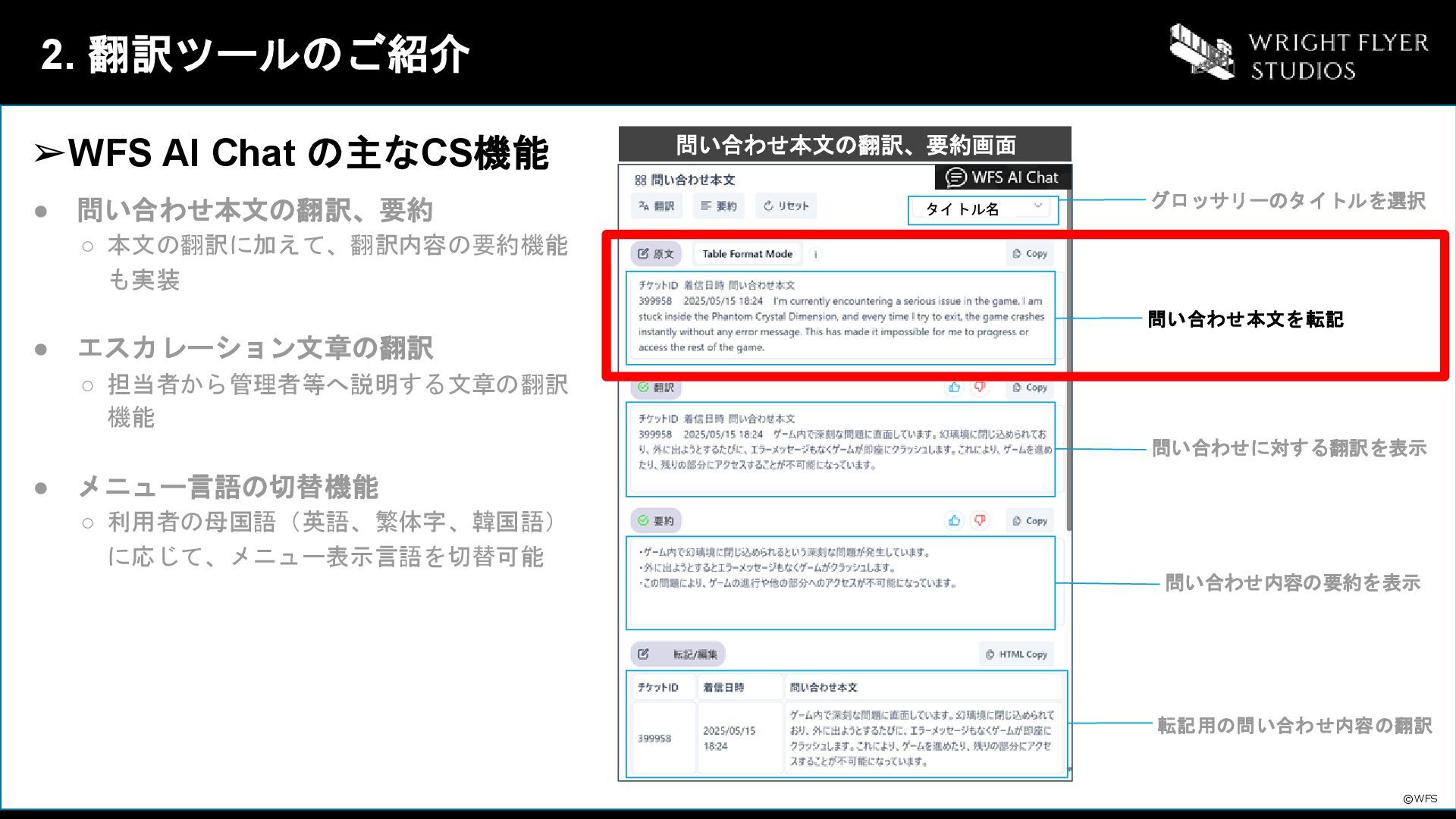Image resolution: width=1456 pixels, height=819 pixels.
Task: Toggle Table Format Mode
Action: point(747,254)
